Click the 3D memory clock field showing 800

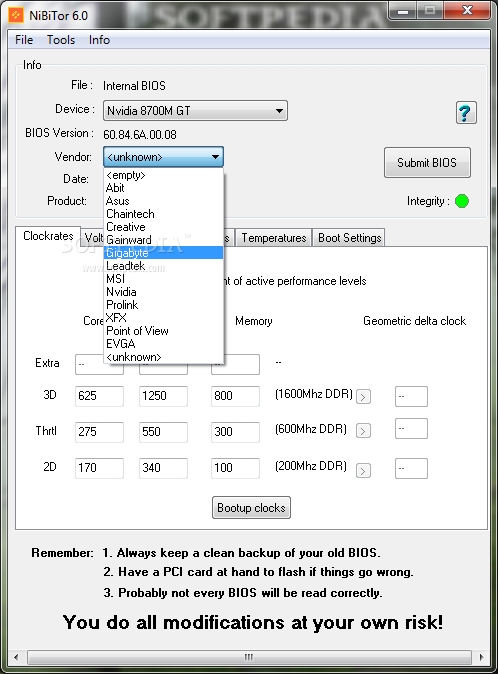235,396
